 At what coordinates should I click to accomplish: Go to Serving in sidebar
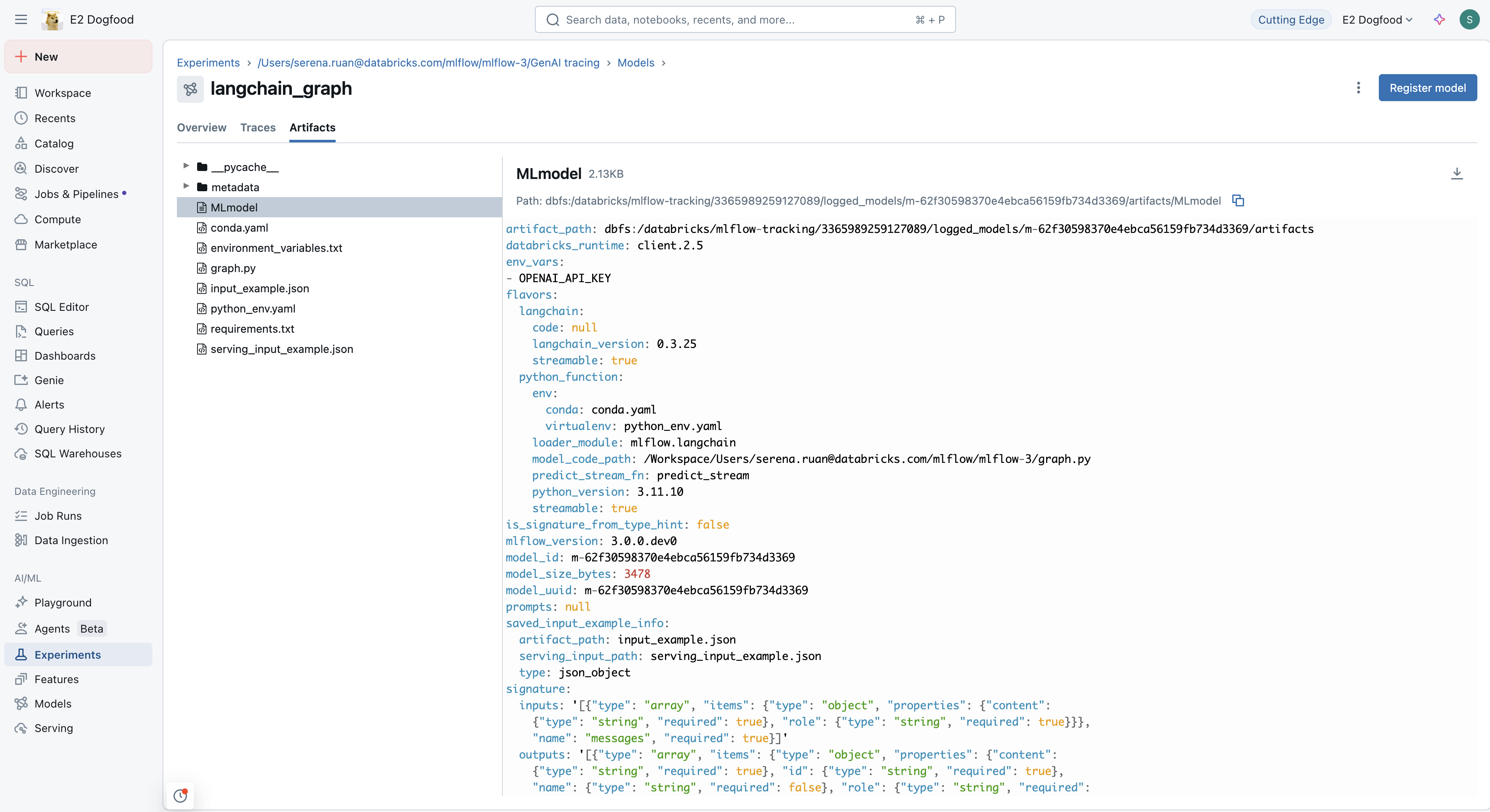(x=53, y=728)
